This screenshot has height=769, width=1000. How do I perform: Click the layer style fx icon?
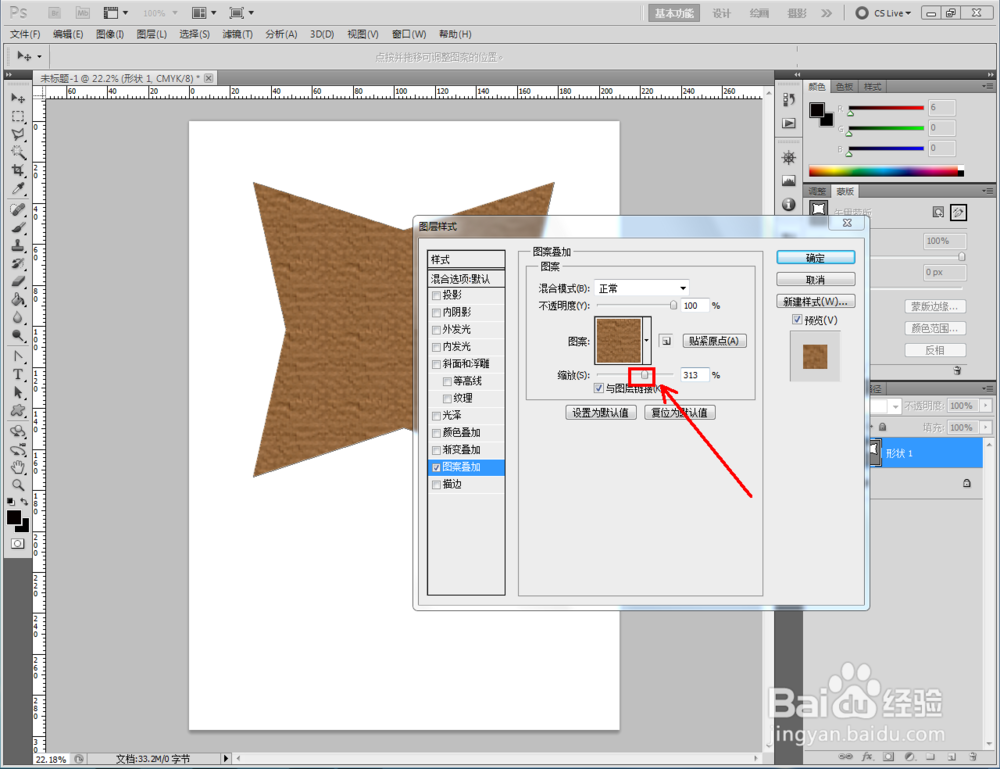click(867, 756)
